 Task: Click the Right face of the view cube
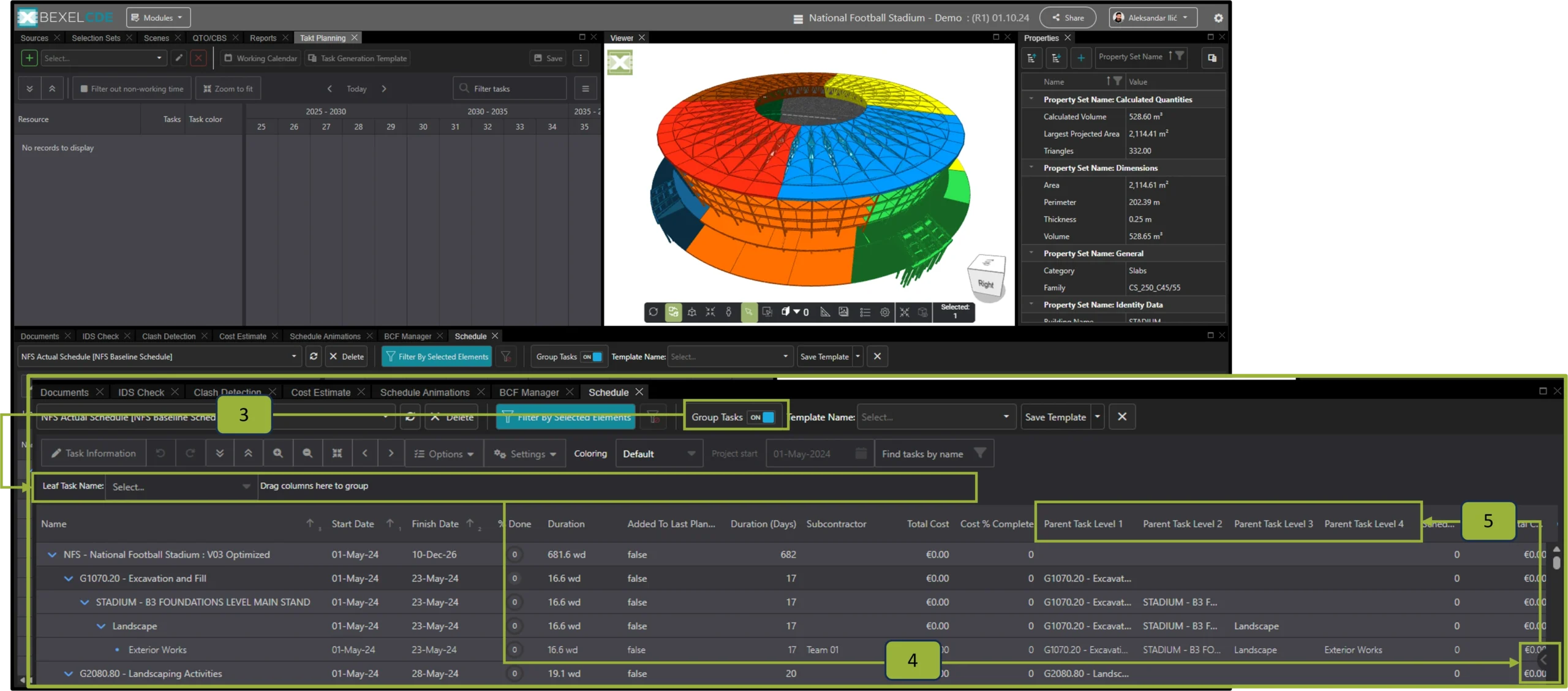(x=986, y=284)
